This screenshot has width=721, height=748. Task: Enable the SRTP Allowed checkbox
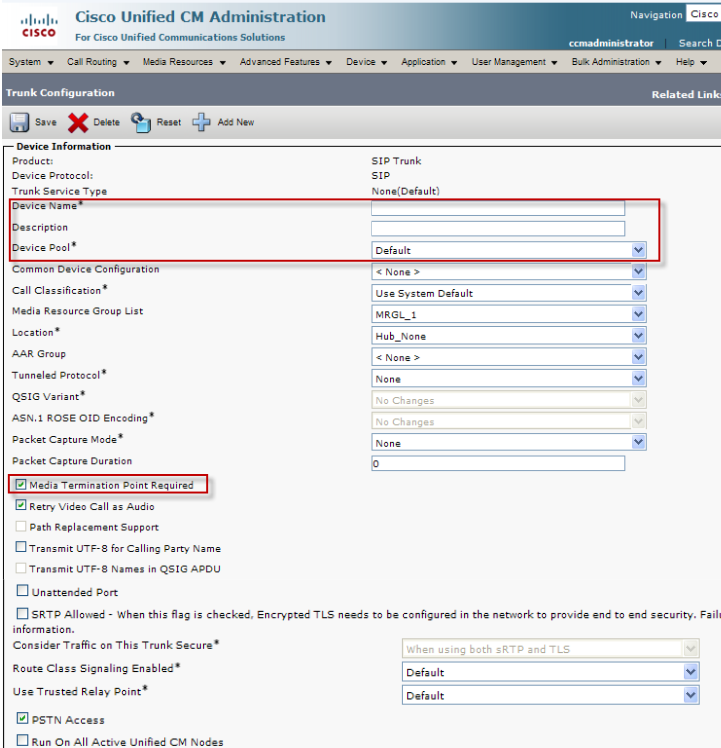(x=22, y=613)
